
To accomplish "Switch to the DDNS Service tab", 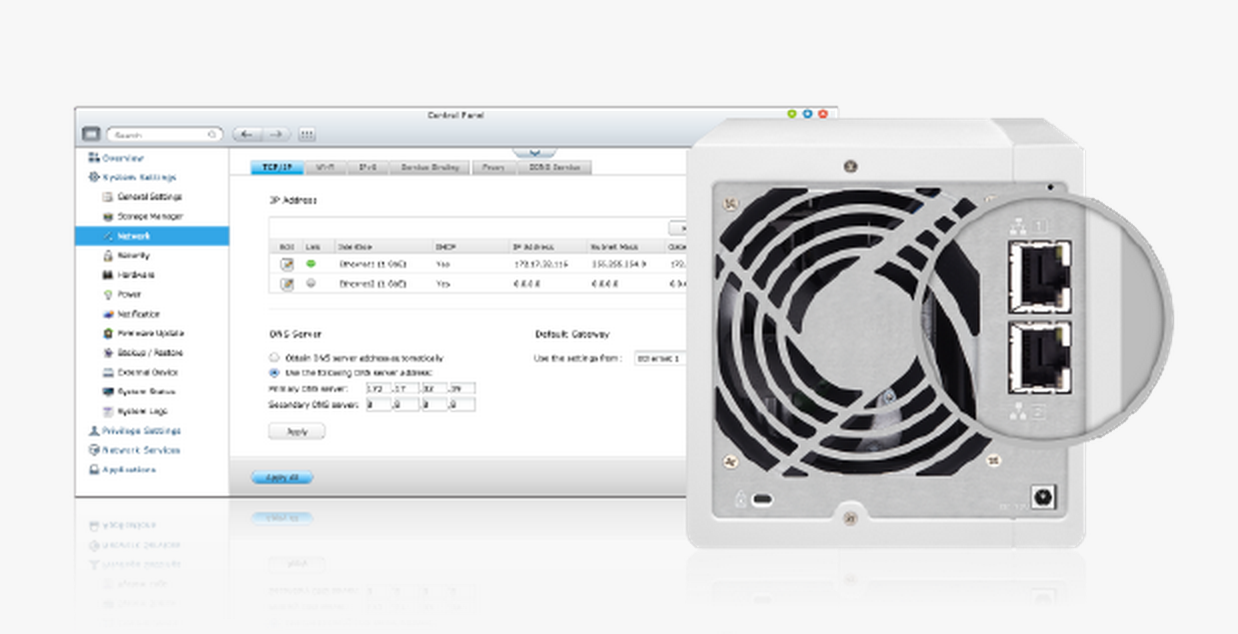I will pyautogui.click(x=554, y=167).
